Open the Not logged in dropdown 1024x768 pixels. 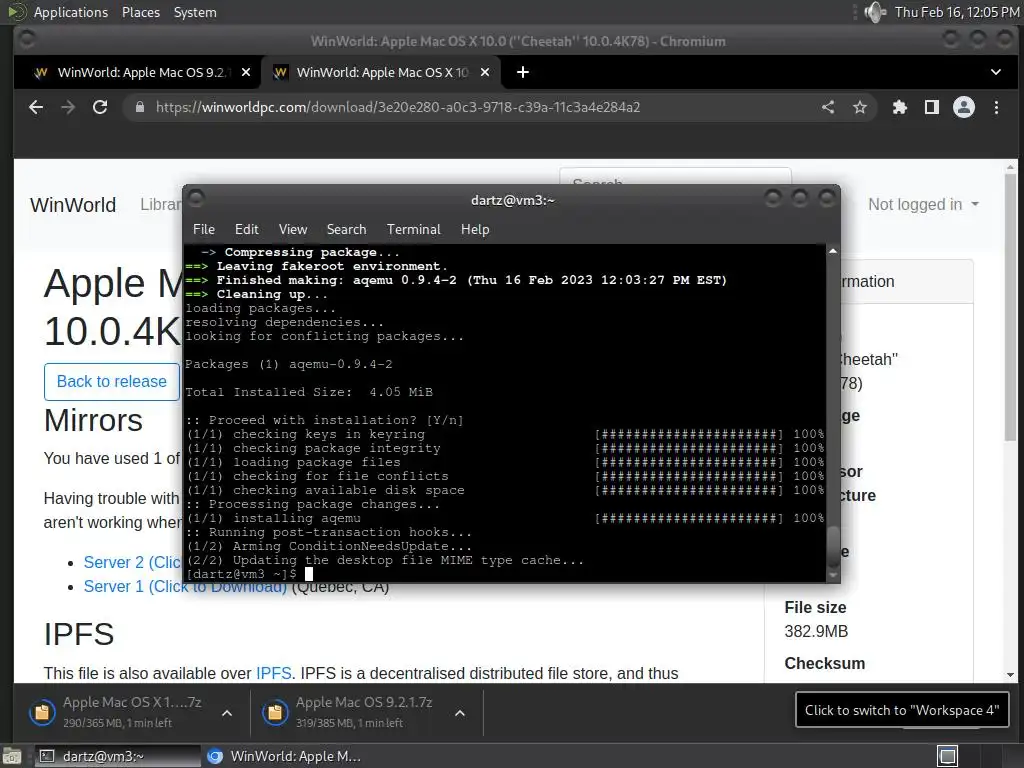923,204
